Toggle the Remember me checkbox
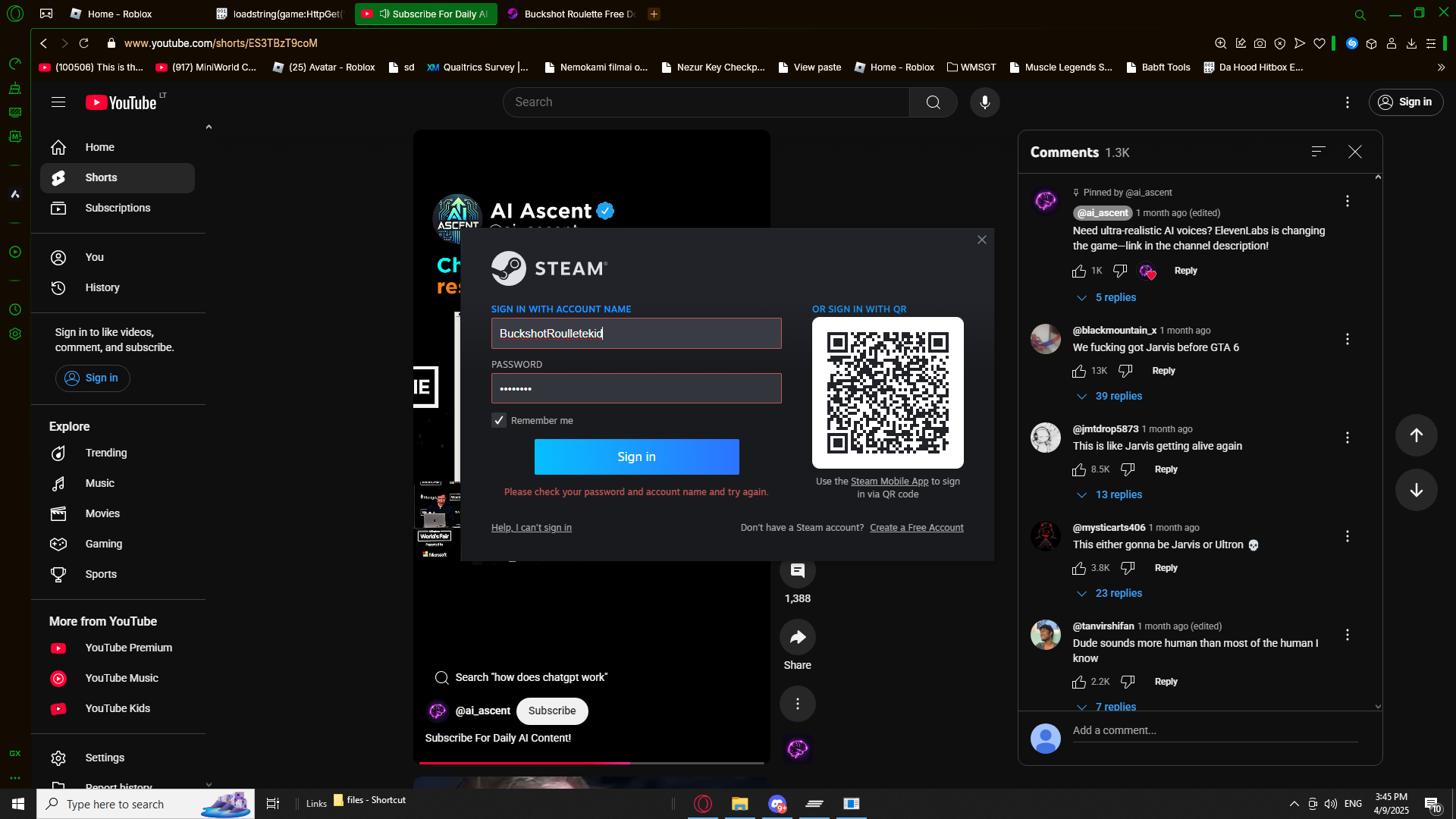1456x819 pixels. pyautogui.click(x=498, y=420)
